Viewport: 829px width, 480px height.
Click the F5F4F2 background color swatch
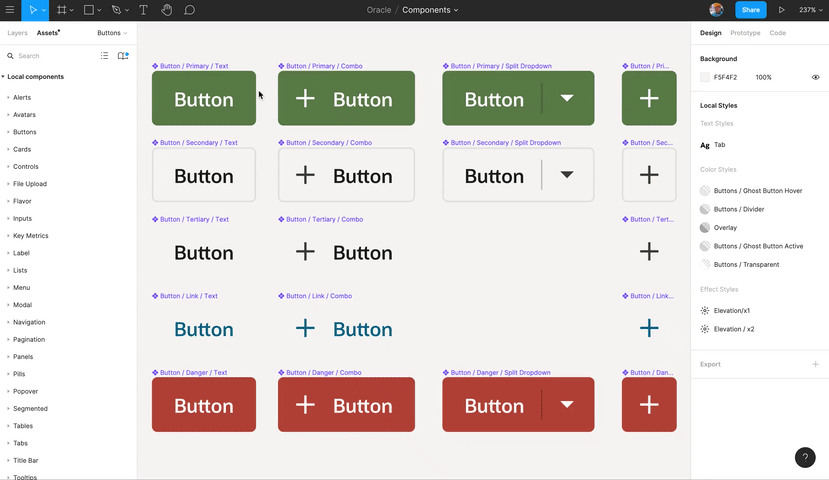705,77
